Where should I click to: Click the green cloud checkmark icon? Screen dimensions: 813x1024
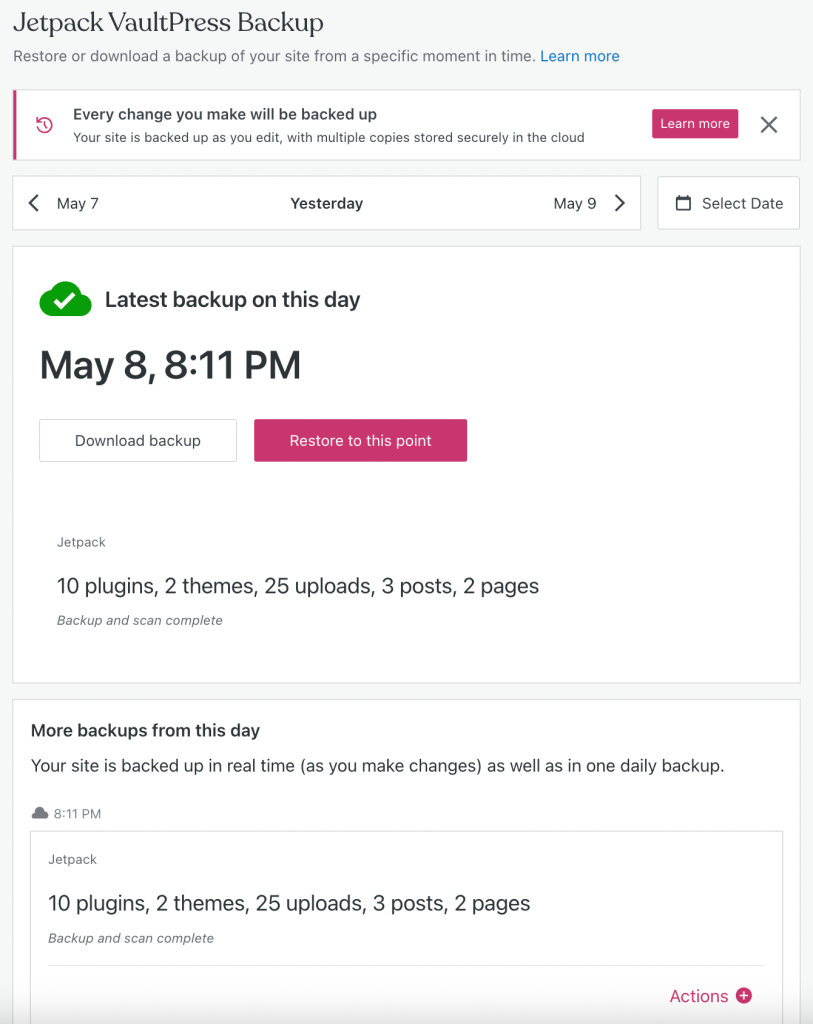pyautogui.click(x=65, y=299)
